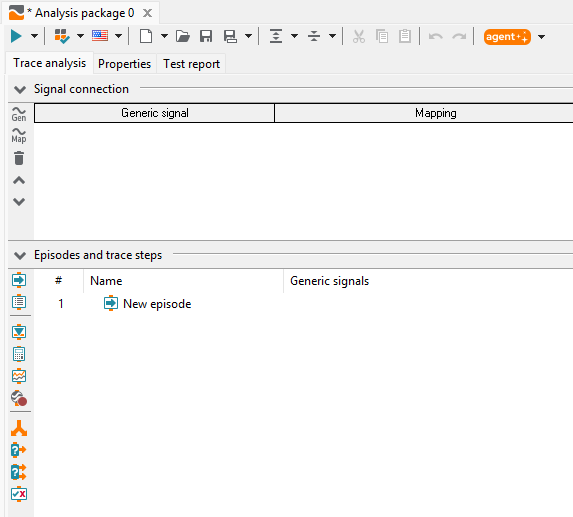
Task: Click the Save As icon
Action: click(230, 37)
